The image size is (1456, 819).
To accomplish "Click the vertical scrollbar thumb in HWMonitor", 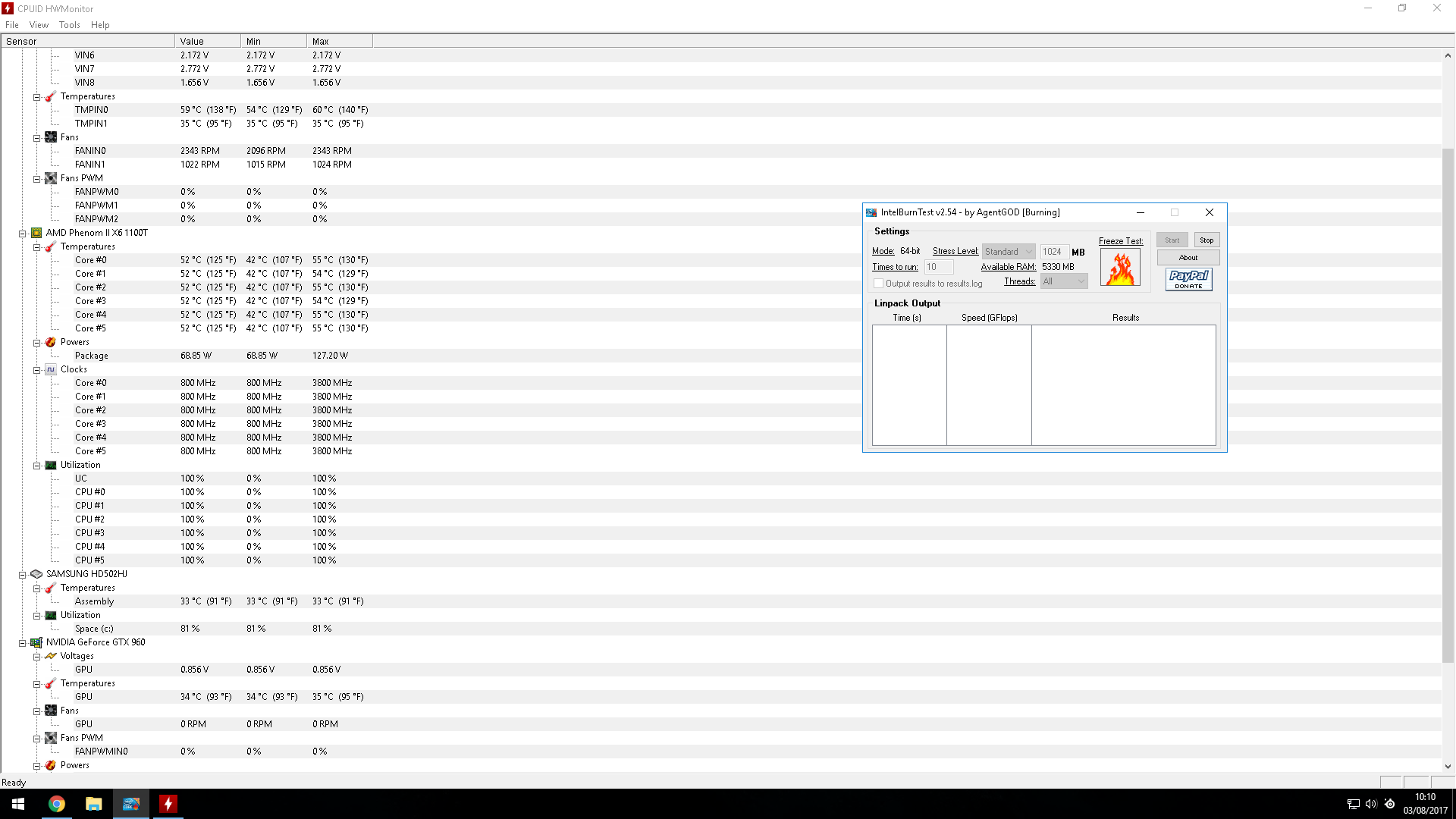I will pyautogui.click(x=1448, y=406).
